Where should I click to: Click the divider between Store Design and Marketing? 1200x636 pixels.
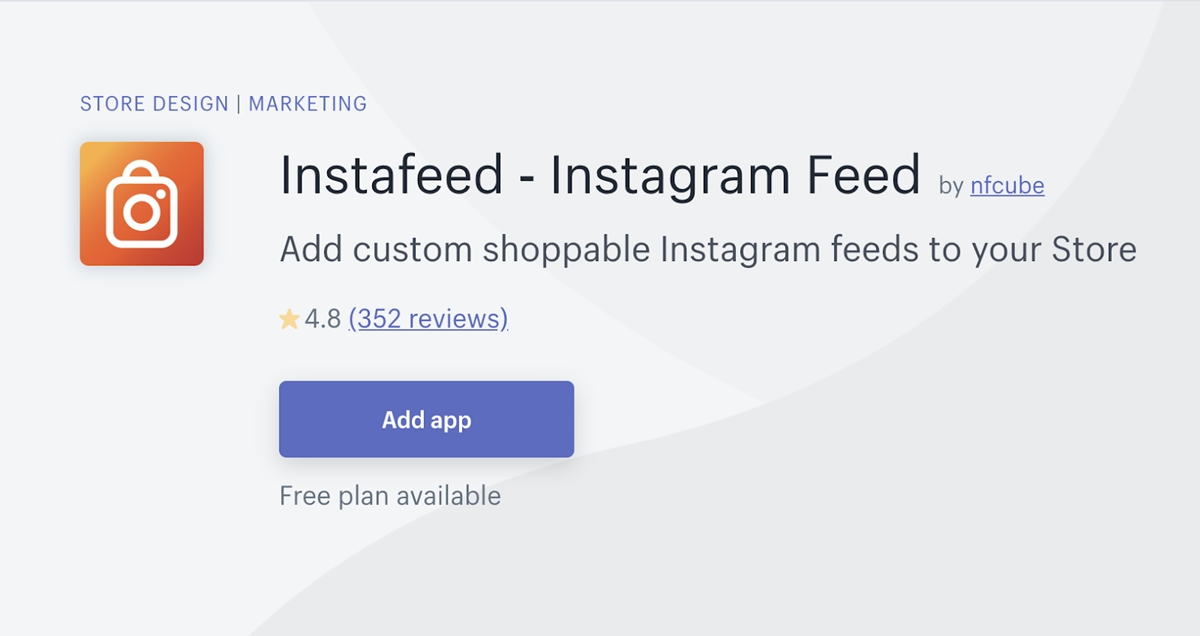point(239,104)
